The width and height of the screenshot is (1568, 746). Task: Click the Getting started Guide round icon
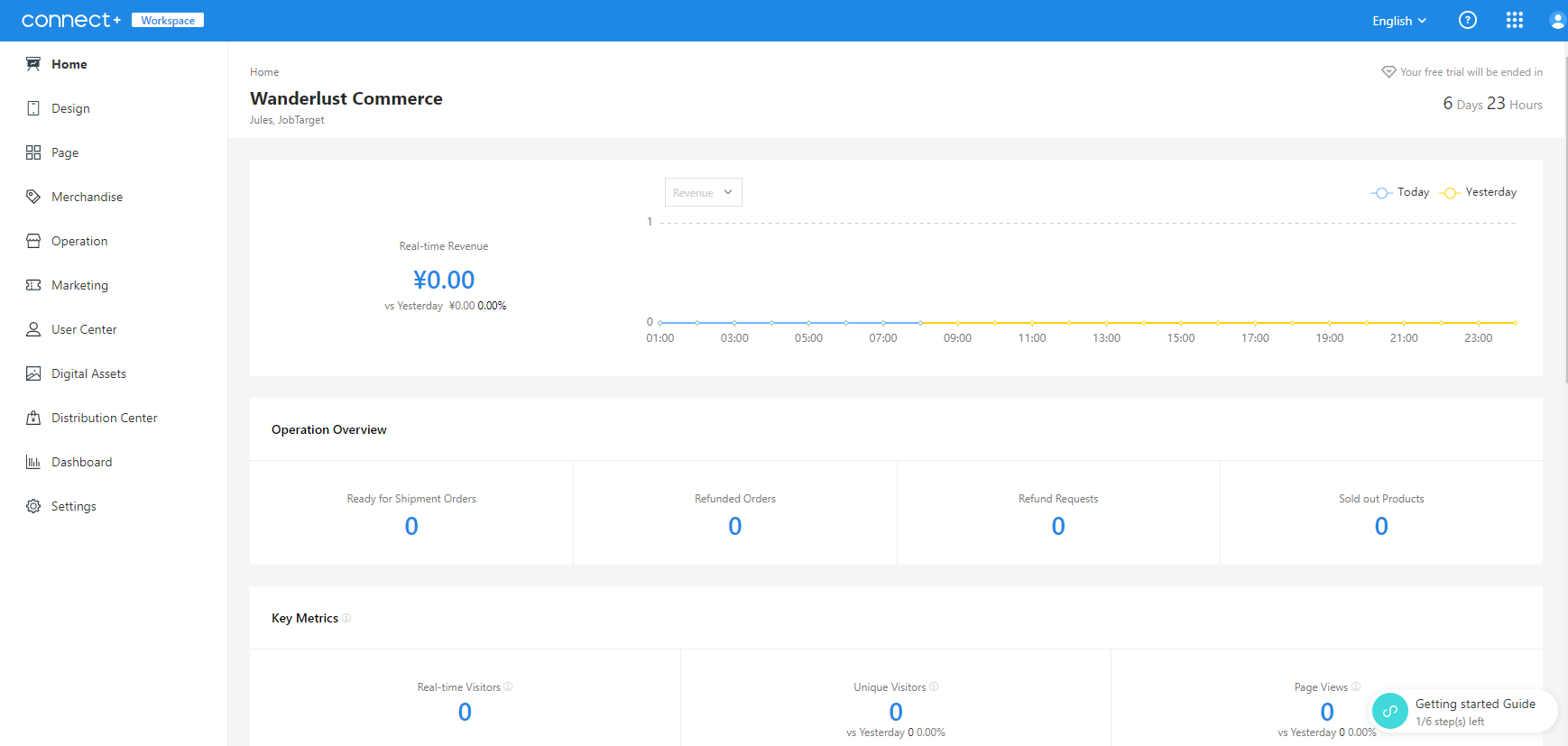tap(1390, 711)
